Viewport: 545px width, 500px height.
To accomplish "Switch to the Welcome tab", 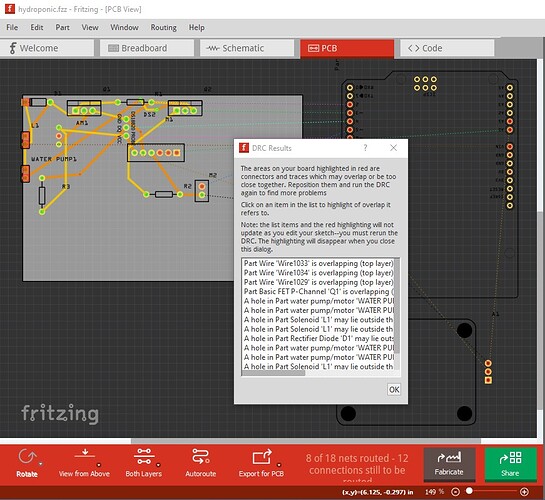I will coord(47,48).
